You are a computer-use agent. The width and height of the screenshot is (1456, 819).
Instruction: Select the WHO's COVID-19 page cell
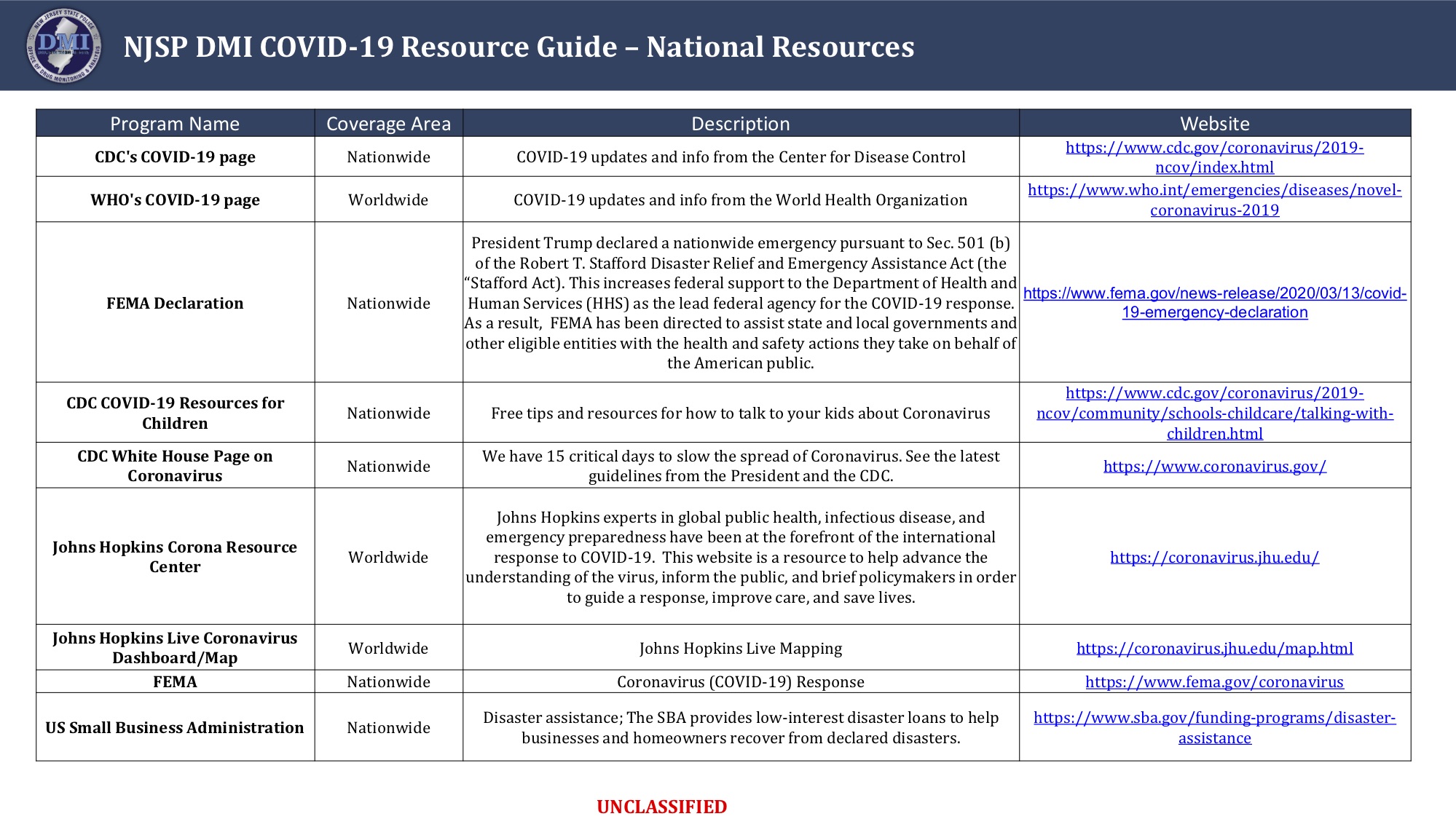pyautogui.click(x=175, y=200)
